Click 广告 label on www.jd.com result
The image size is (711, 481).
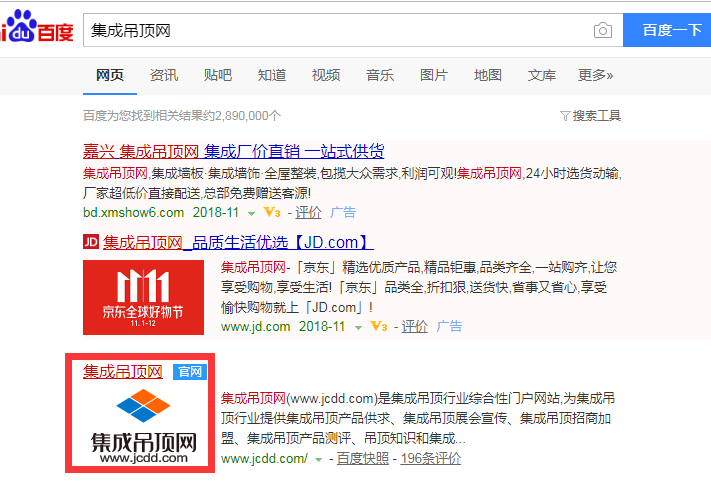coord(449,326)
